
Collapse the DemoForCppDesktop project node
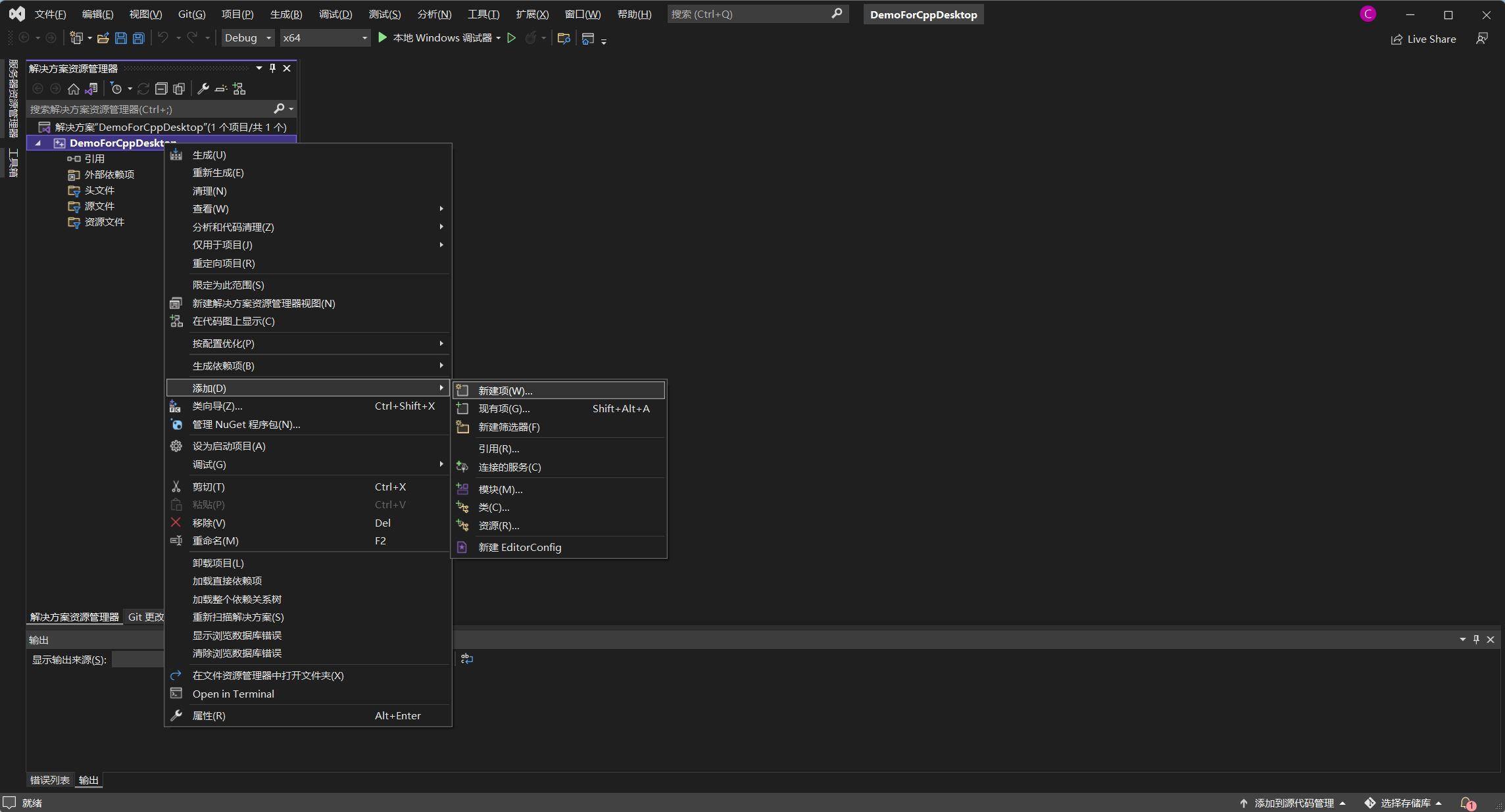click(38, 143)
